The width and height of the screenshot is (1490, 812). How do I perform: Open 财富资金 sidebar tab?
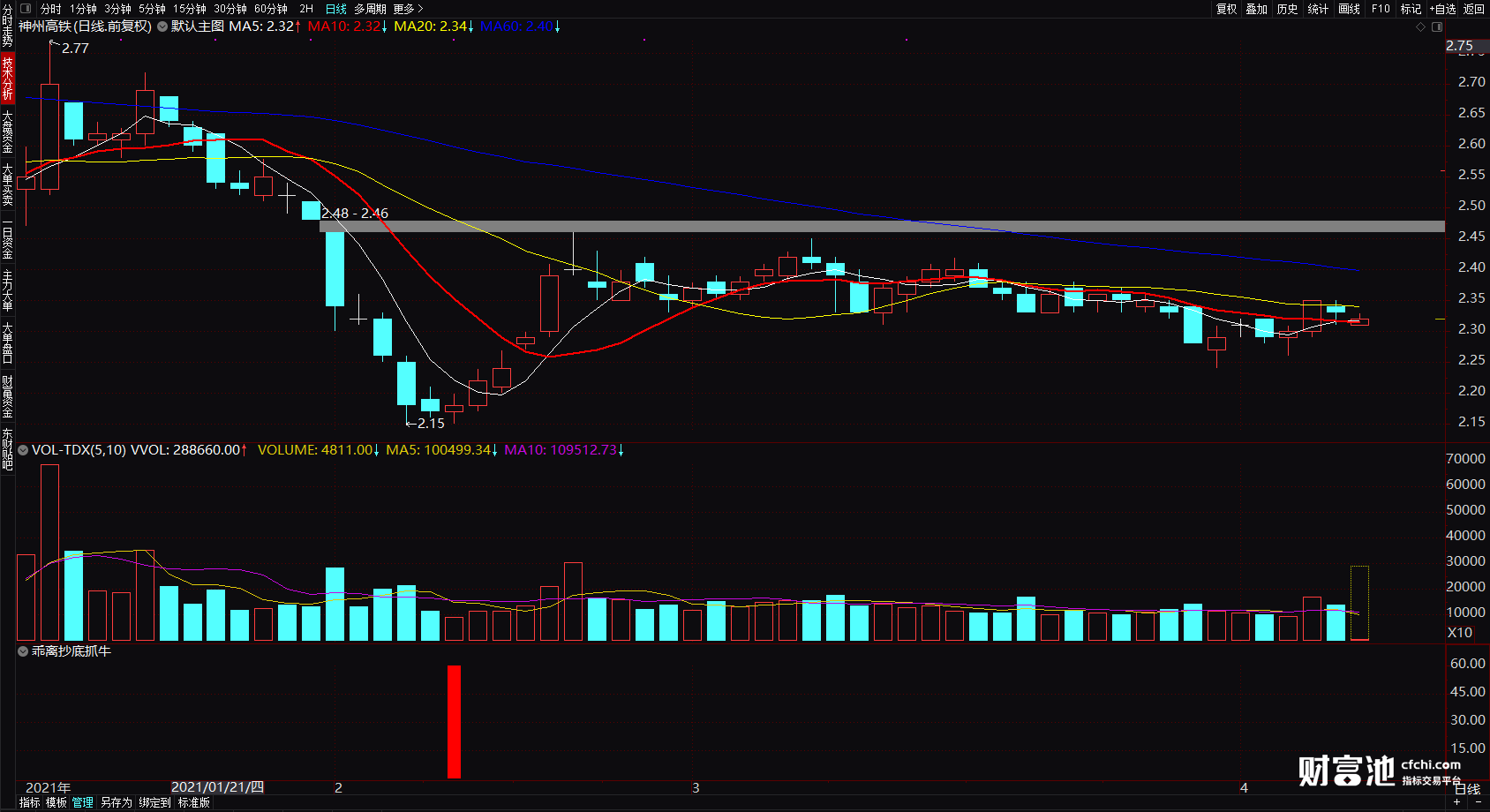pyautogui.click(x=7, y=396)
